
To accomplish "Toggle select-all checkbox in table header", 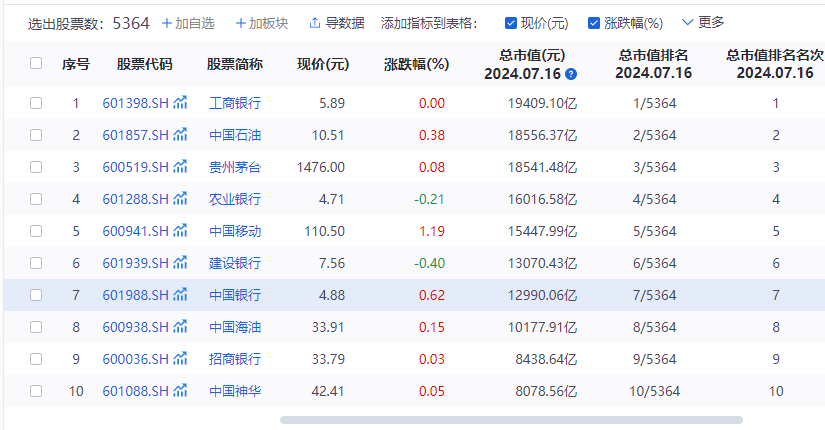I will click(36, 63).
